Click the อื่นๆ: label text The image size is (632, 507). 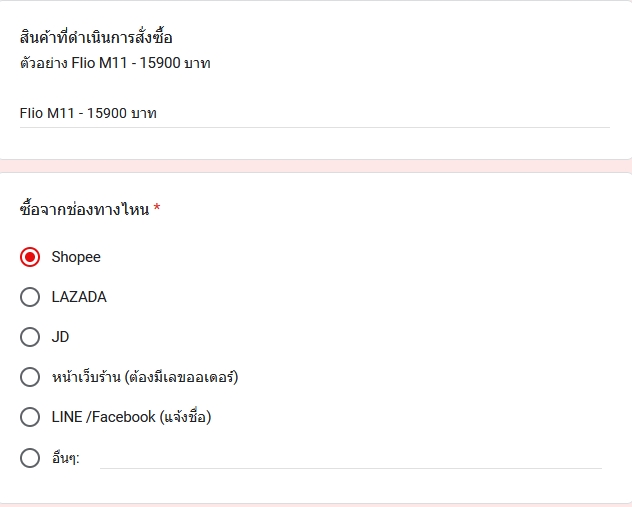click(66, 458)
